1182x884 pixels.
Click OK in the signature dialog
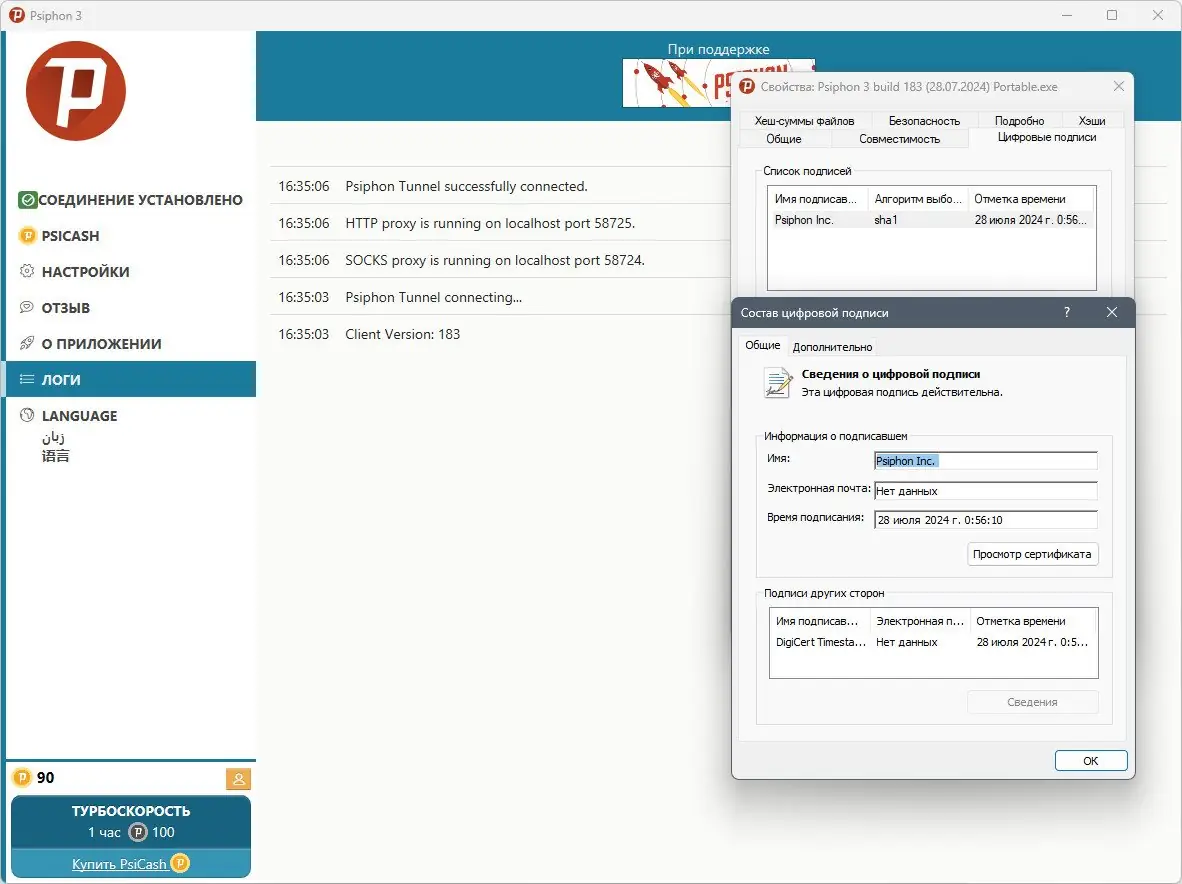point(1091,760)
